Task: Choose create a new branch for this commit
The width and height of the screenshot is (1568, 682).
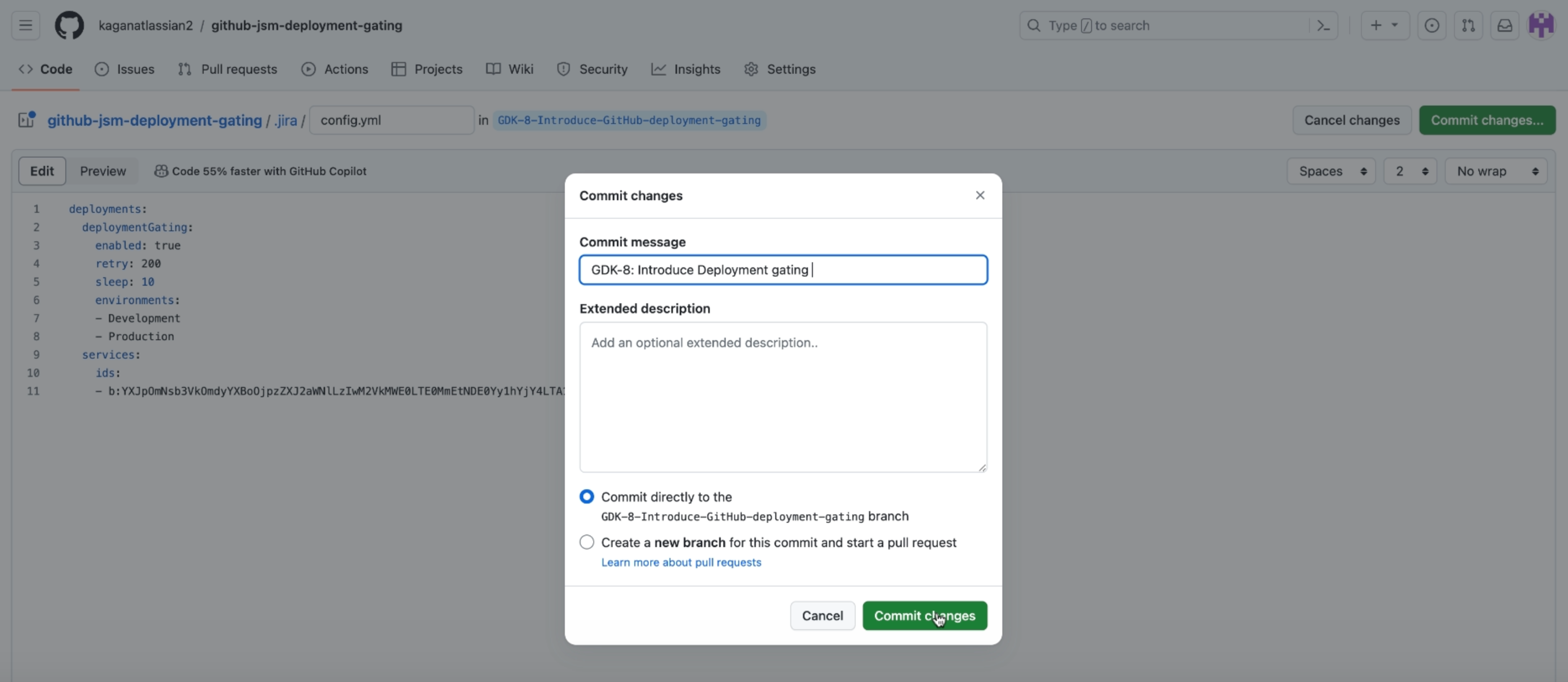Action: [x=586, y=542]
